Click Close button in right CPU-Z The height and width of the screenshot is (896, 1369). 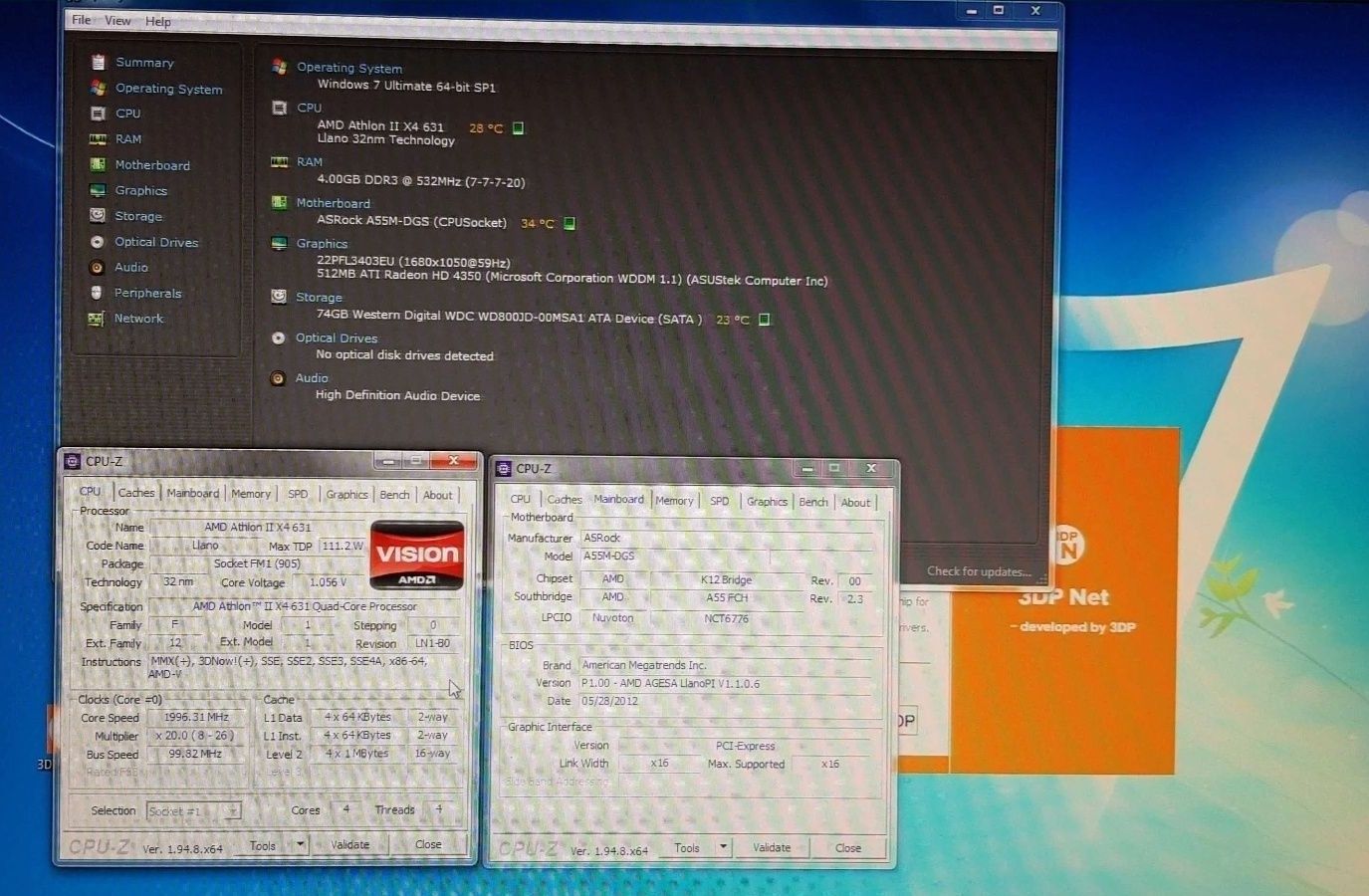(x=848, y=848)
